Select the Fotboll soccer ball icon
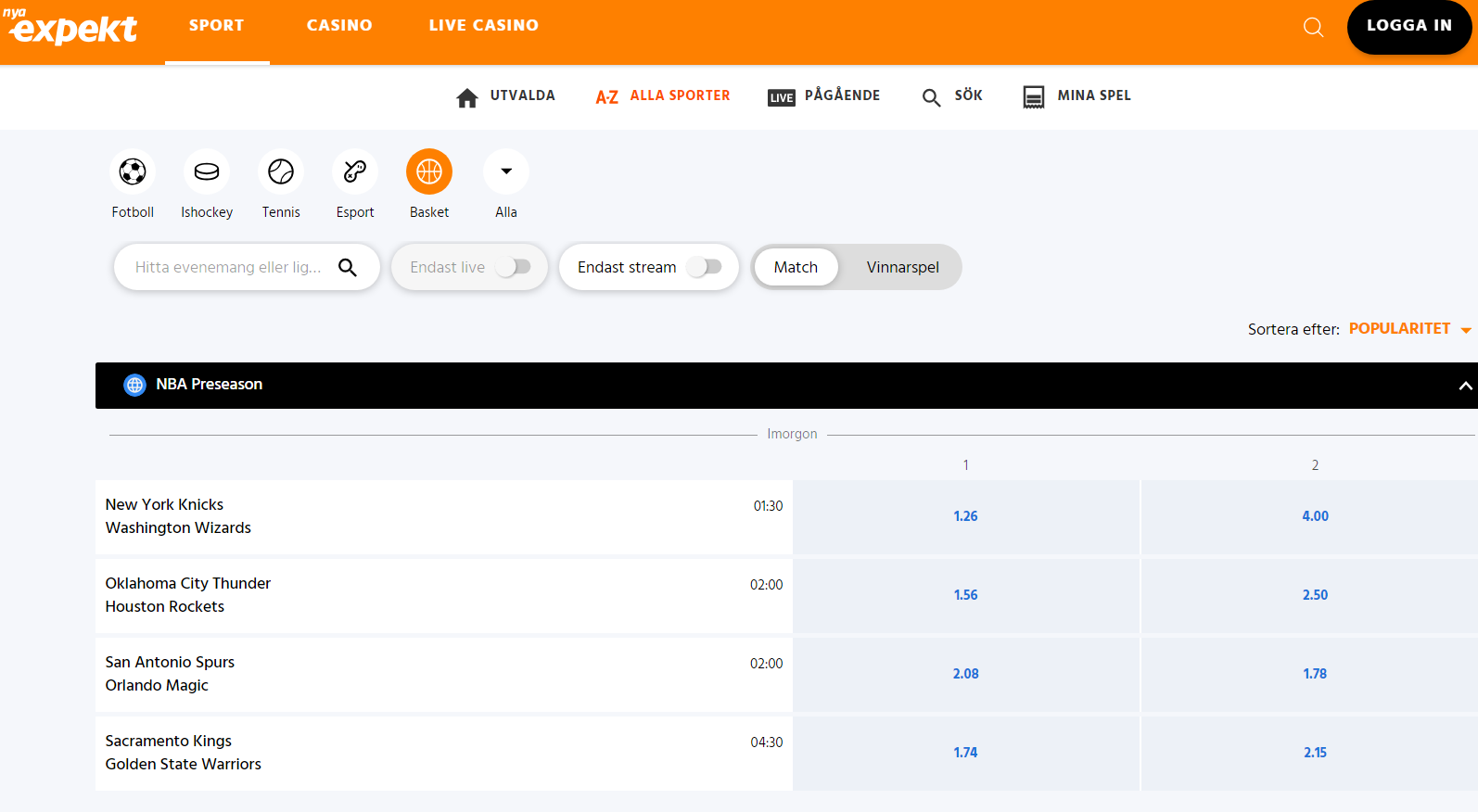Image resolution: width=1478 pixels, height=812 pixels. [x=133, y=172]
